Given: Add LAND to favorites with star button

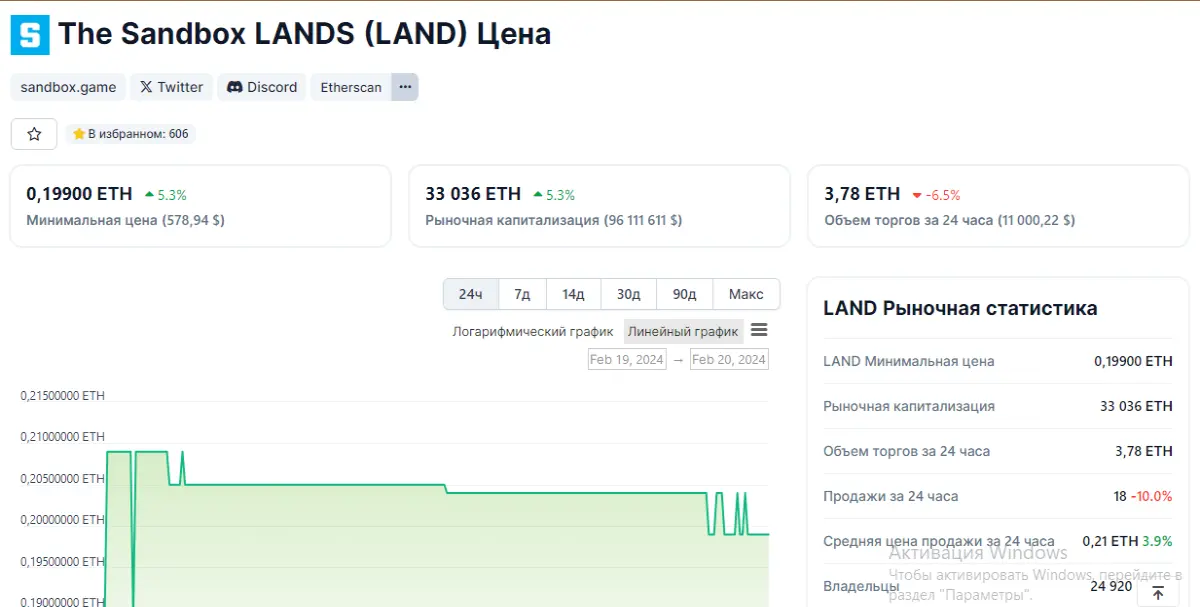Looking at the screenshot, I should point(34,134).
